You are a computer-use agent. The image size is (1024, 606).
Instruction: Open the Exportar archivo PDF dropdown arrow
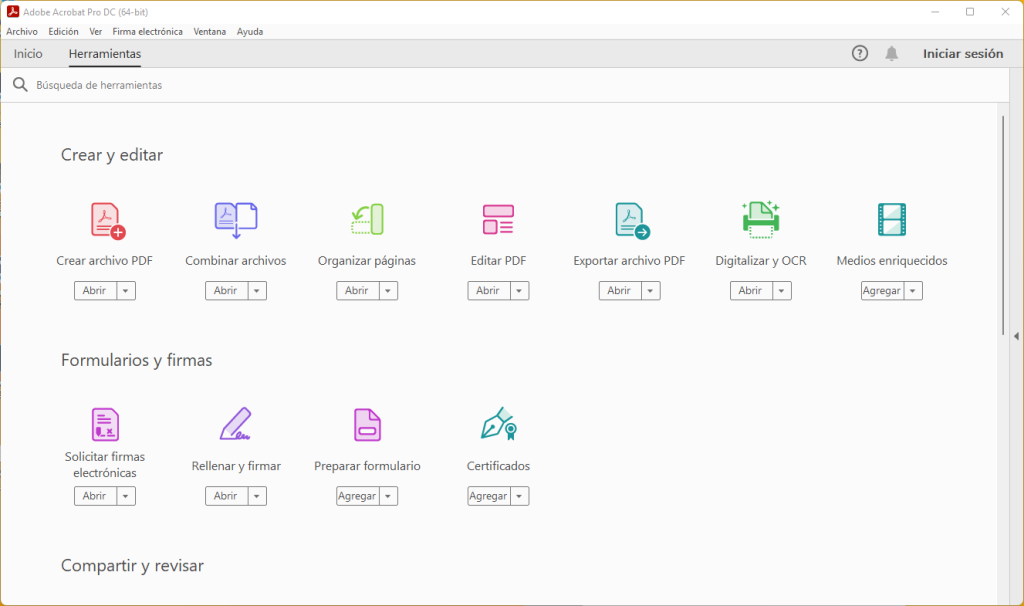(651, 291)
